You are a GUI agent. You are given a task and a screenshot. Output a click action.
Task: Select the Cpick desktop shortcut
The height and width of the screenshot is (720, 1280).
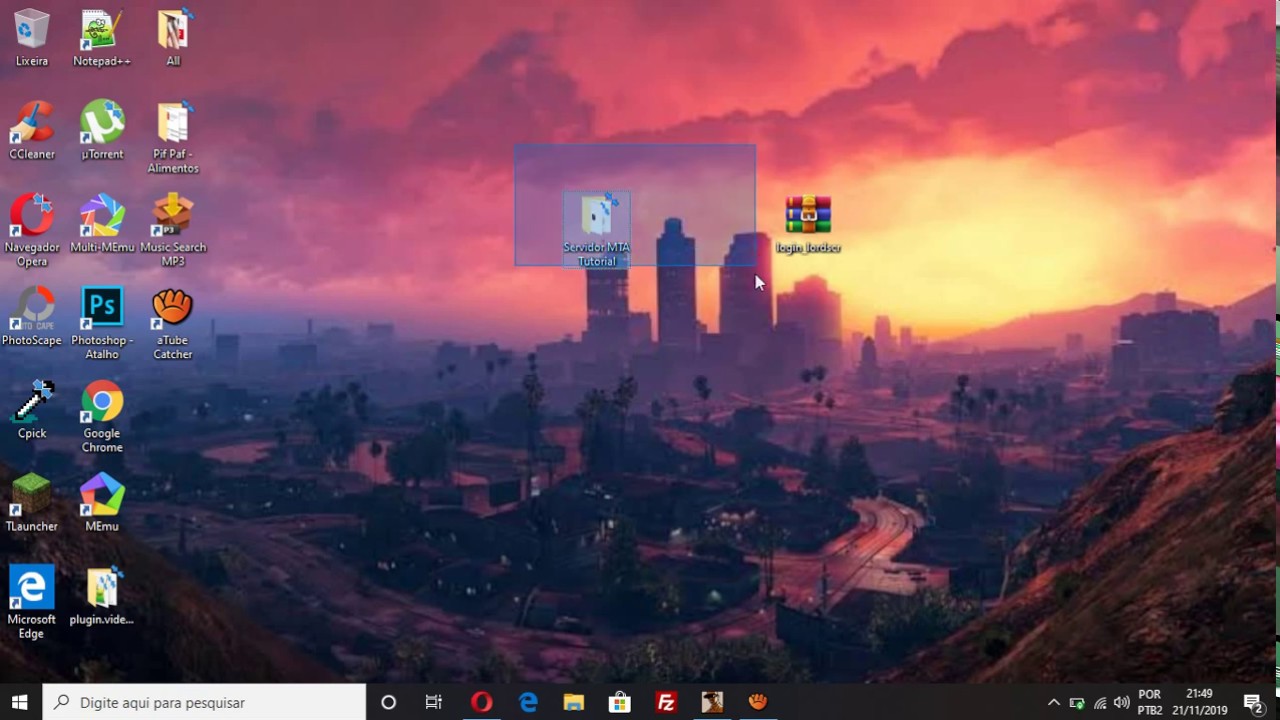pyautogui.click(x=32, y=409)
